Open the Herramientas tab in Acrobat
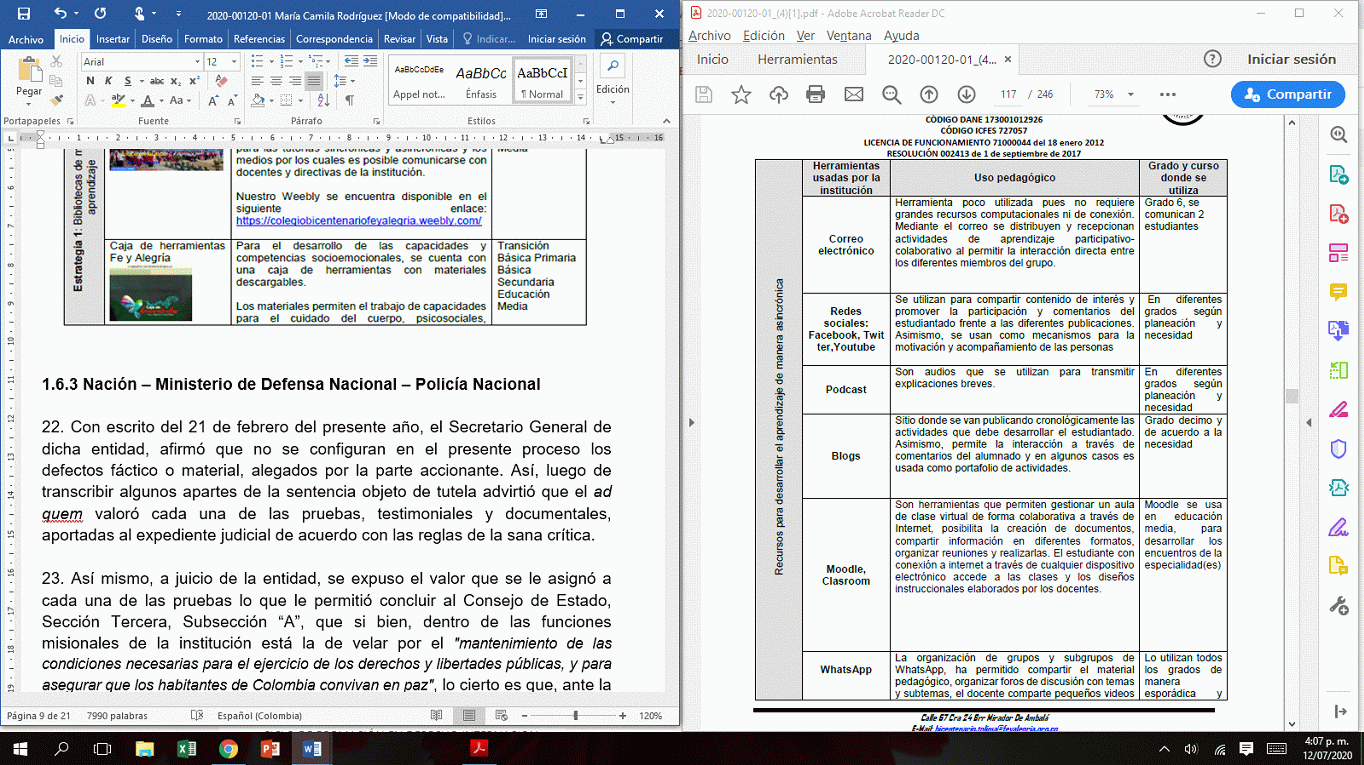 797,59
